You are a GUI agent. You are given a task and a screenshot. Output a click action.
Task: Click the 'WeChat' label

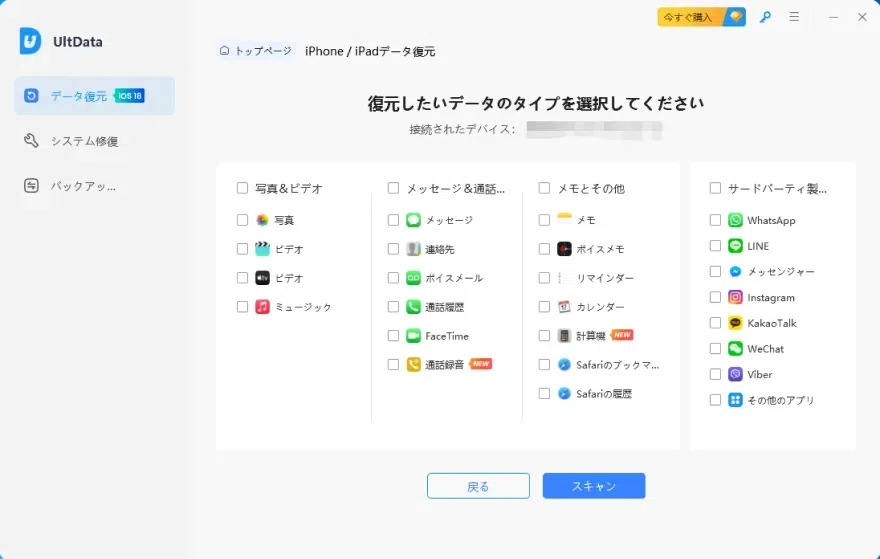coord(766,349)
